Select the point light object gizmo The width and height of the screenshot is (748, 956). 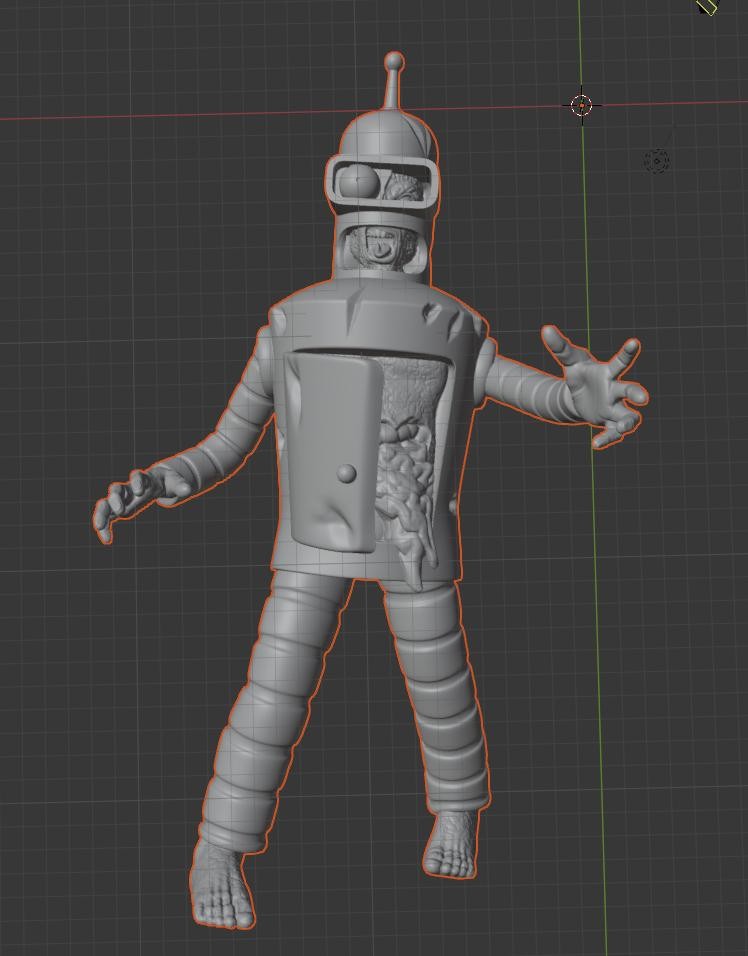(x=657, y=162)
